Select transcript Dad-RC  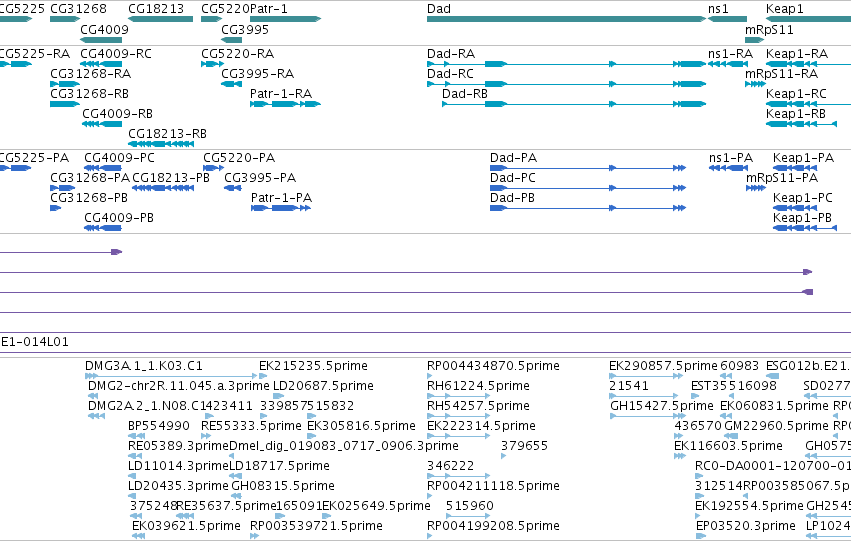[x=566, y=84]
